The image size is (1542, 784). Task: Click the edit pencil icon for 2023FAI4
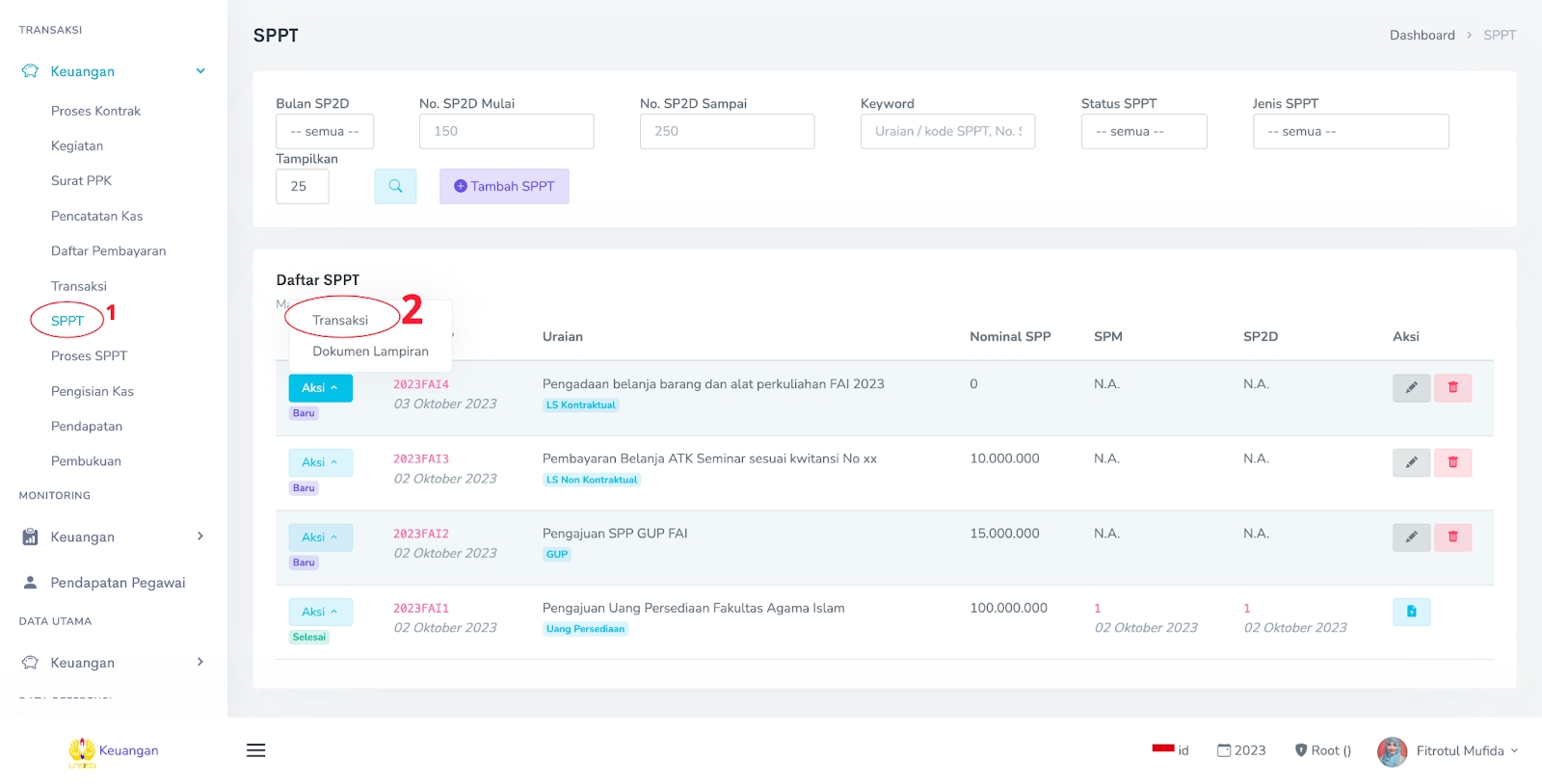point(1411,388)
